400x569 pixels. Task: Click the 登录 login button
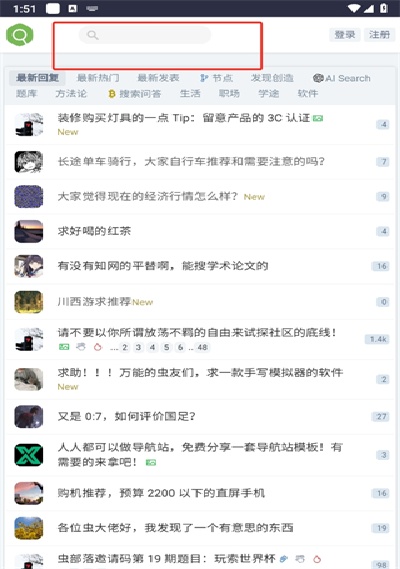345,35
